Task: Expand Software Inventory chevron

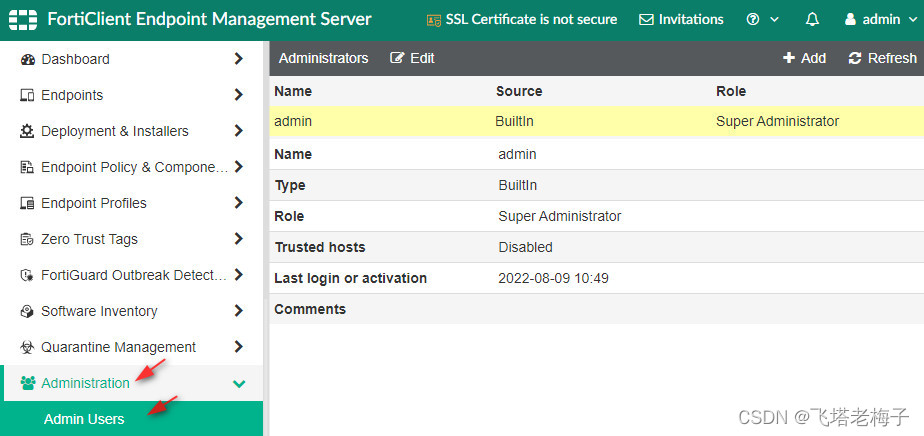Action: pos(239,311)
